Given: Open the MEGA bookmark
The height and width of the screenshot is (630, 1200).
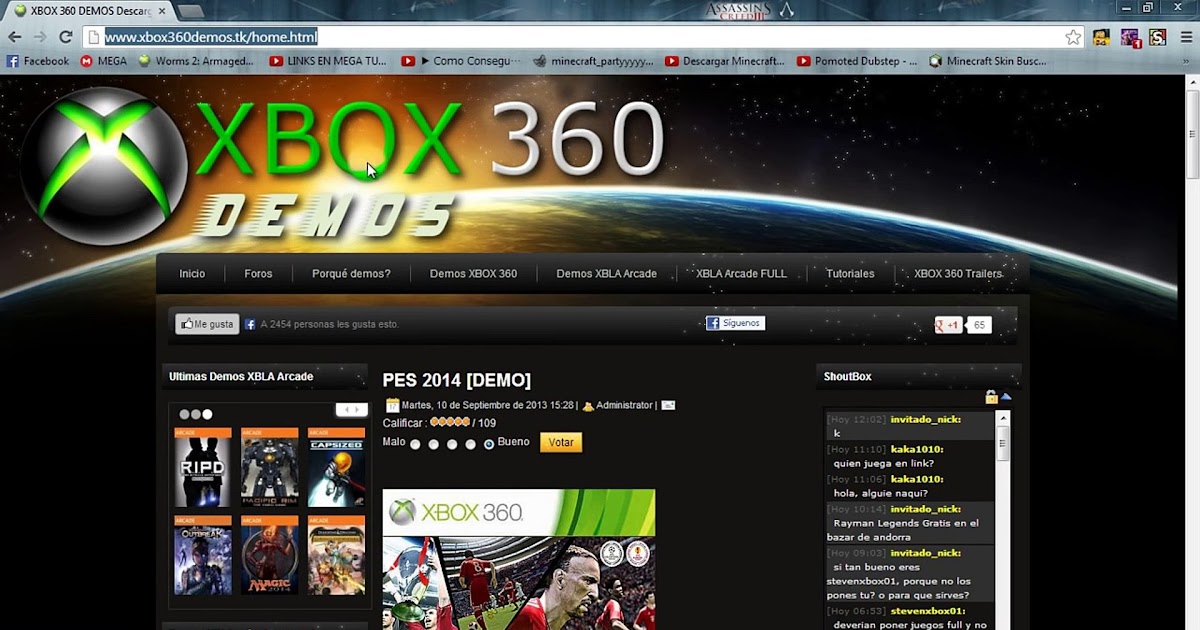Looking at the screenshot, I should pos(104,61).
